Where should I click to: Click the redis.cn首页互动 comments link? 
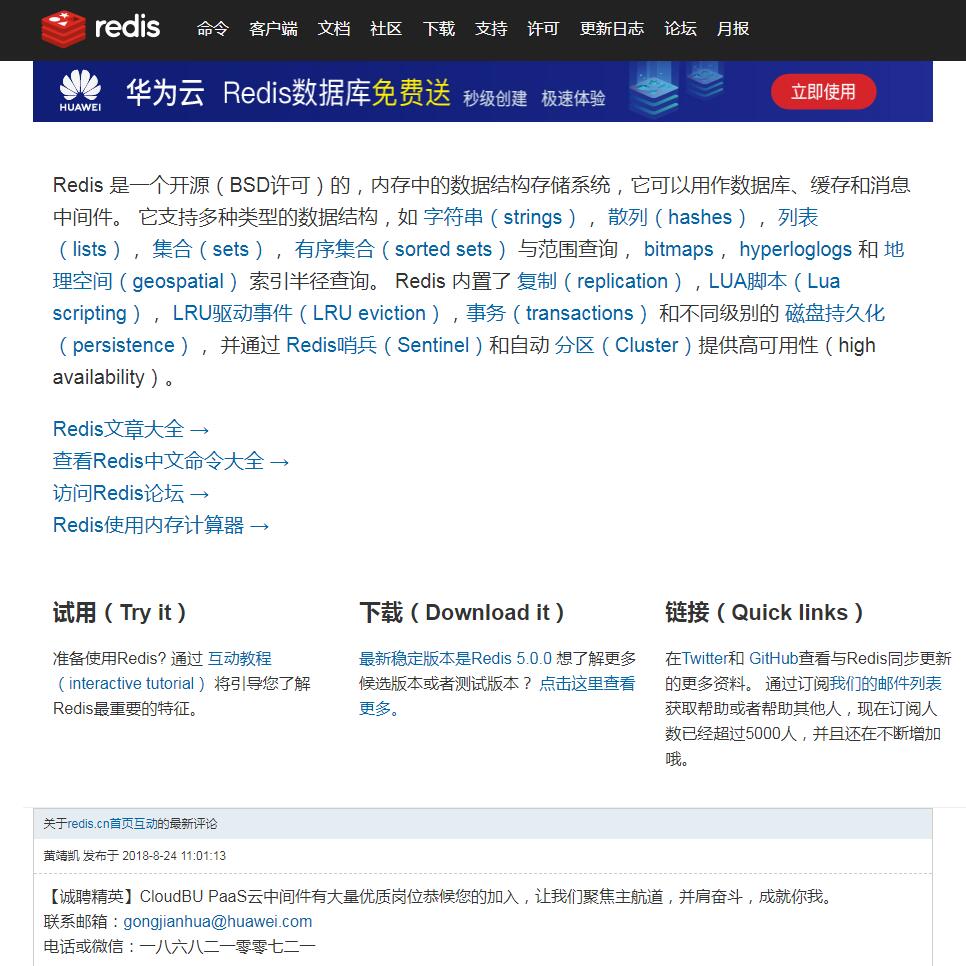112,824
